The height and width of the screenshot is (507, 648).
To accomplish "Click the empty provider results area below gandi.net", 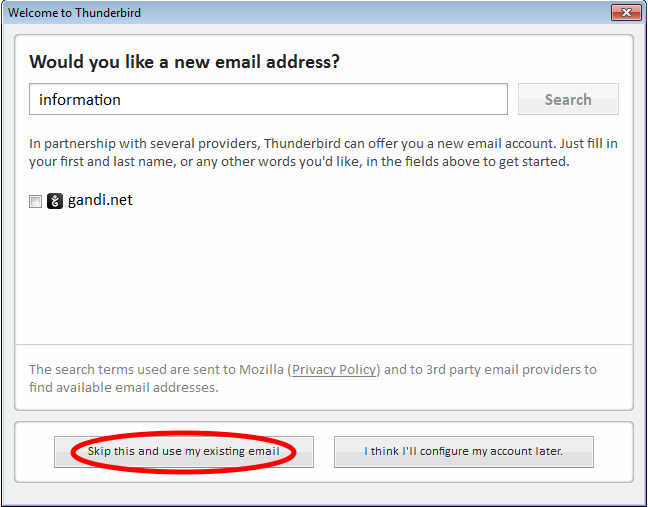I will pyautogui.click(x=324, y=277).
